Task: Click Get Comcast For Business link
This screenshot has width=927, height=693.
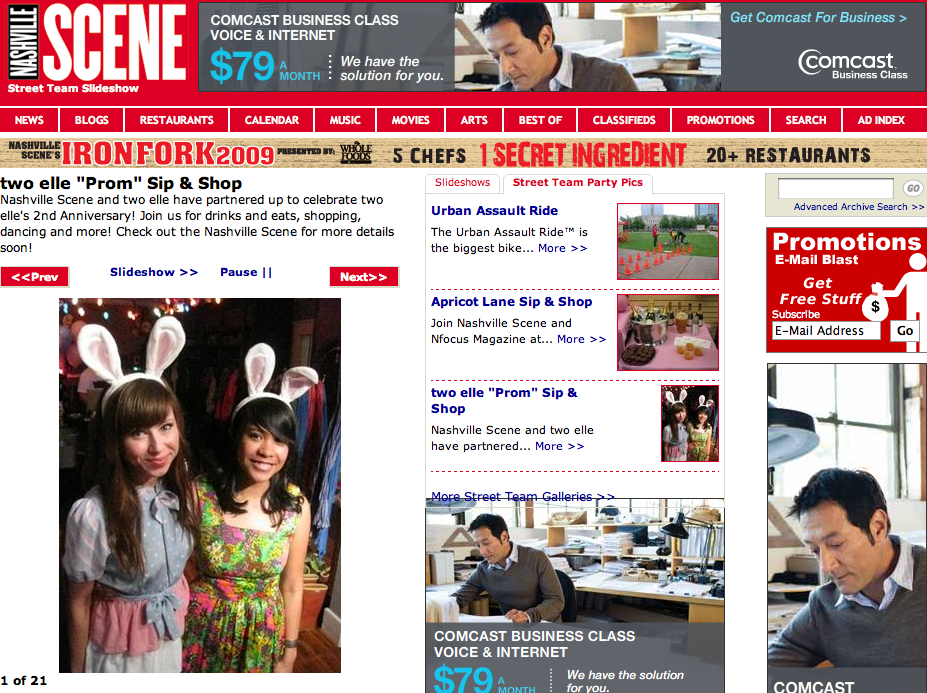Action: tap(818, 18)
